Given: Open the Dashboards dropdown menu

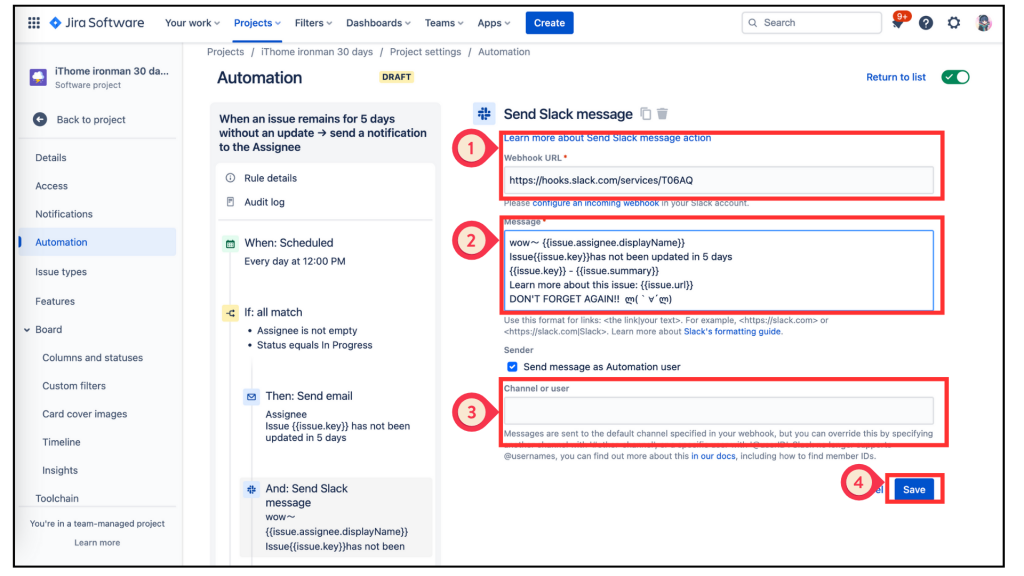Looking at the screenshot, I should coord(378,23).
